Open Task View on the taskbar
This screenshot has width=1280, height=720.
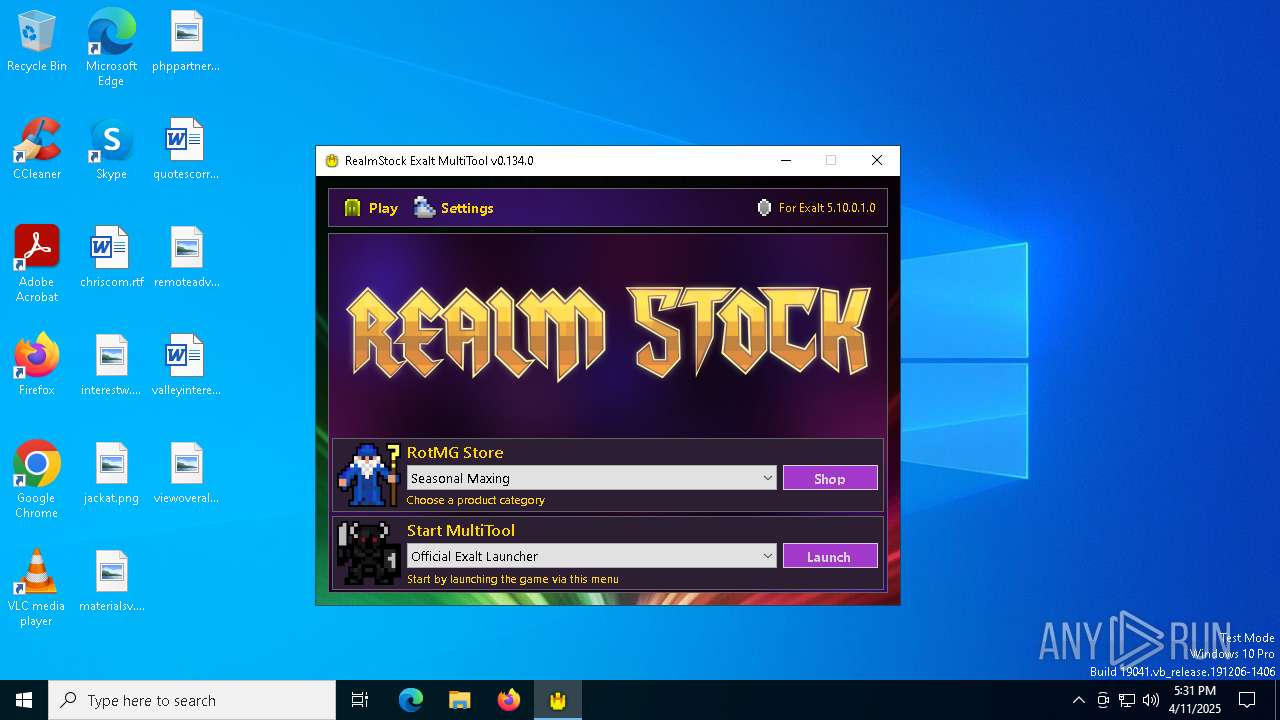[x=360, y=700]
